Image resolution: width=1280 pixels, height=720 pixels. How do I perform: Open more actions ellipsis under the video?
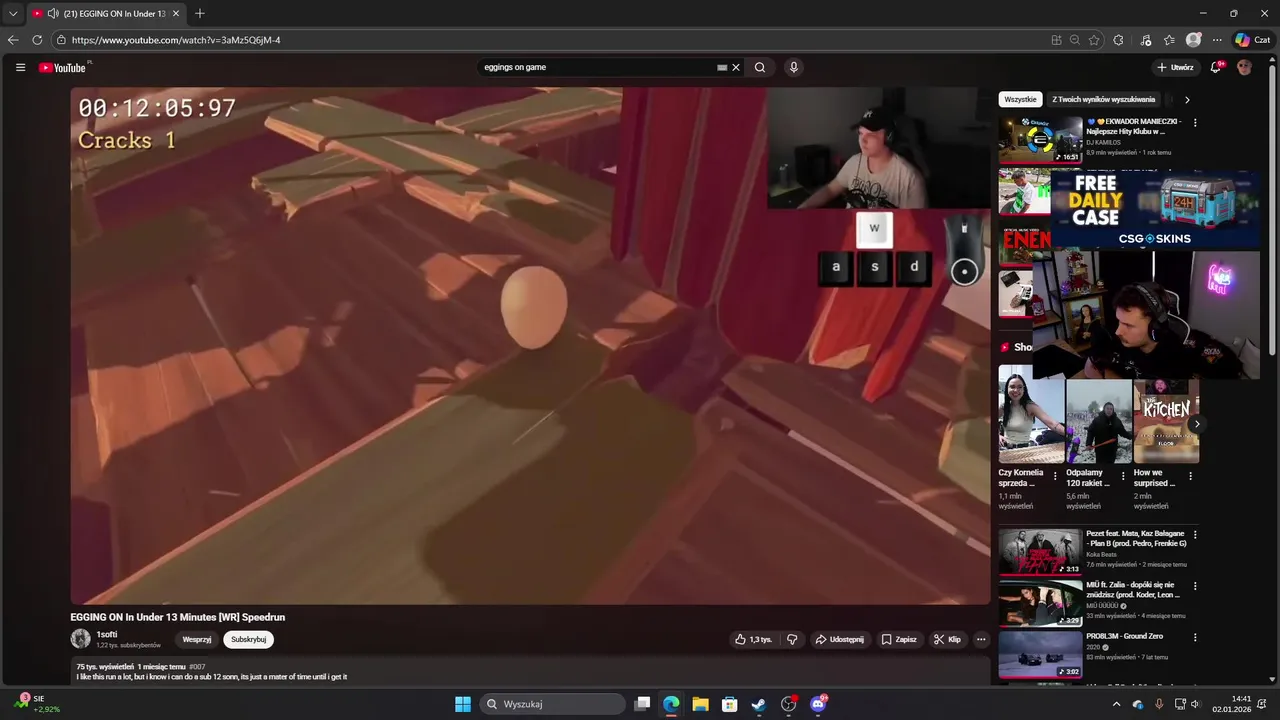pos(981,639)
